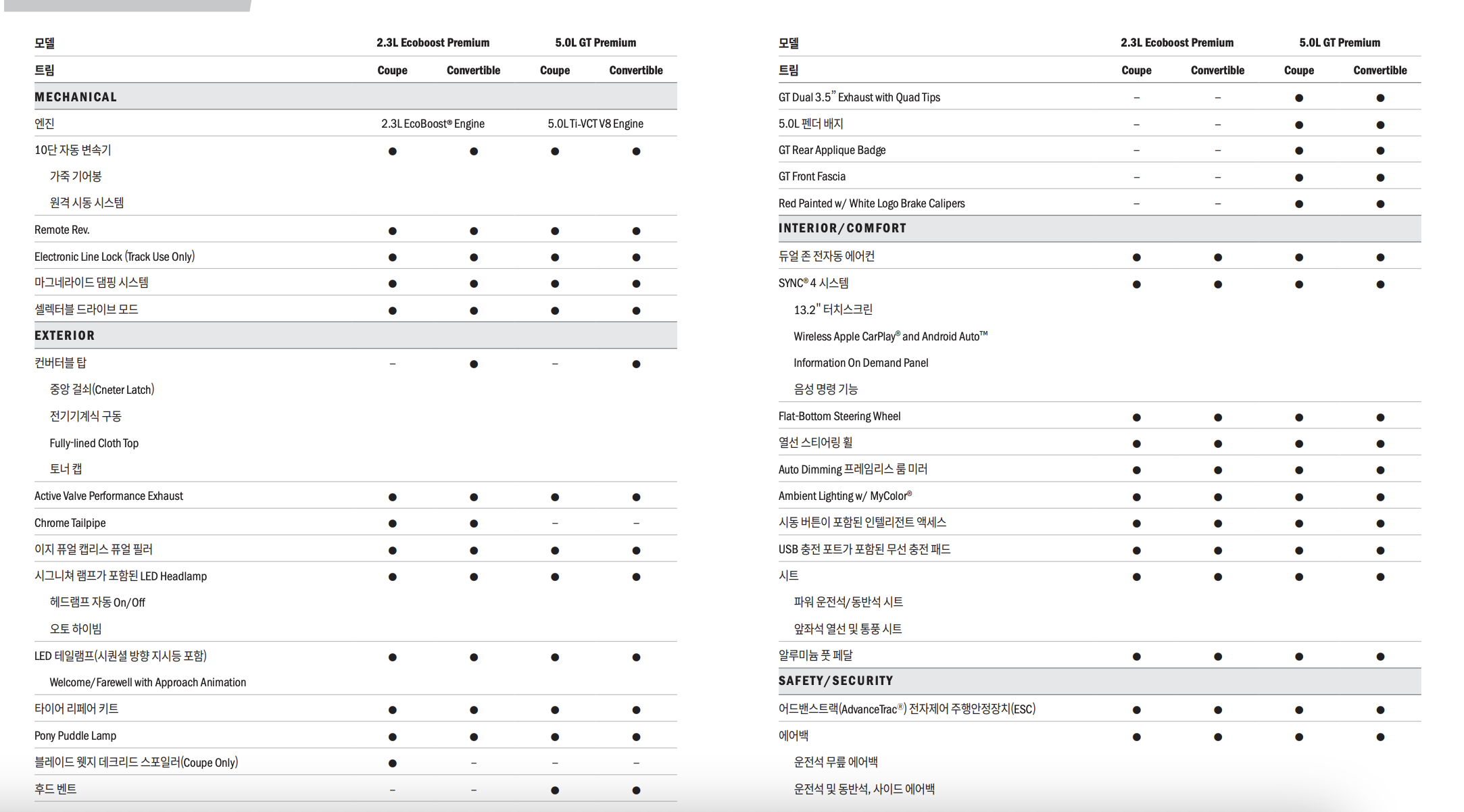Click the '가죽 기어봉' sub-item
This screenshot has width=1464, height=812.
pos(76,176)
